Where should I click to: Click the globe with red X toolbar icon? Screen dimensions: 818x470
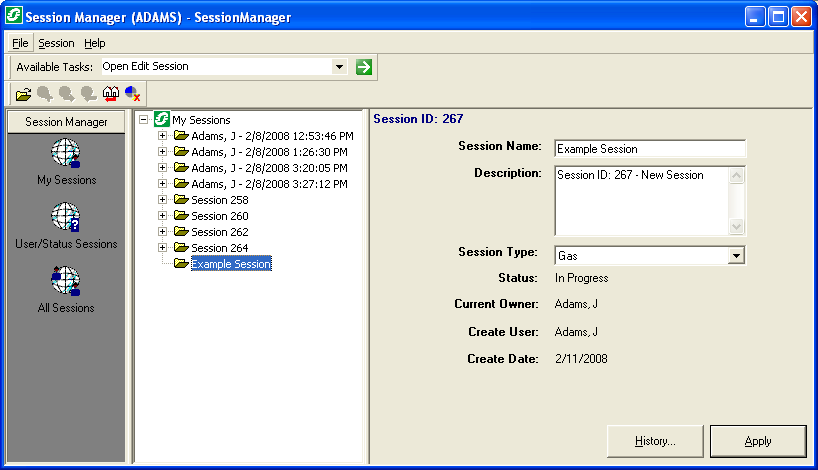click(x=132, y=94)
